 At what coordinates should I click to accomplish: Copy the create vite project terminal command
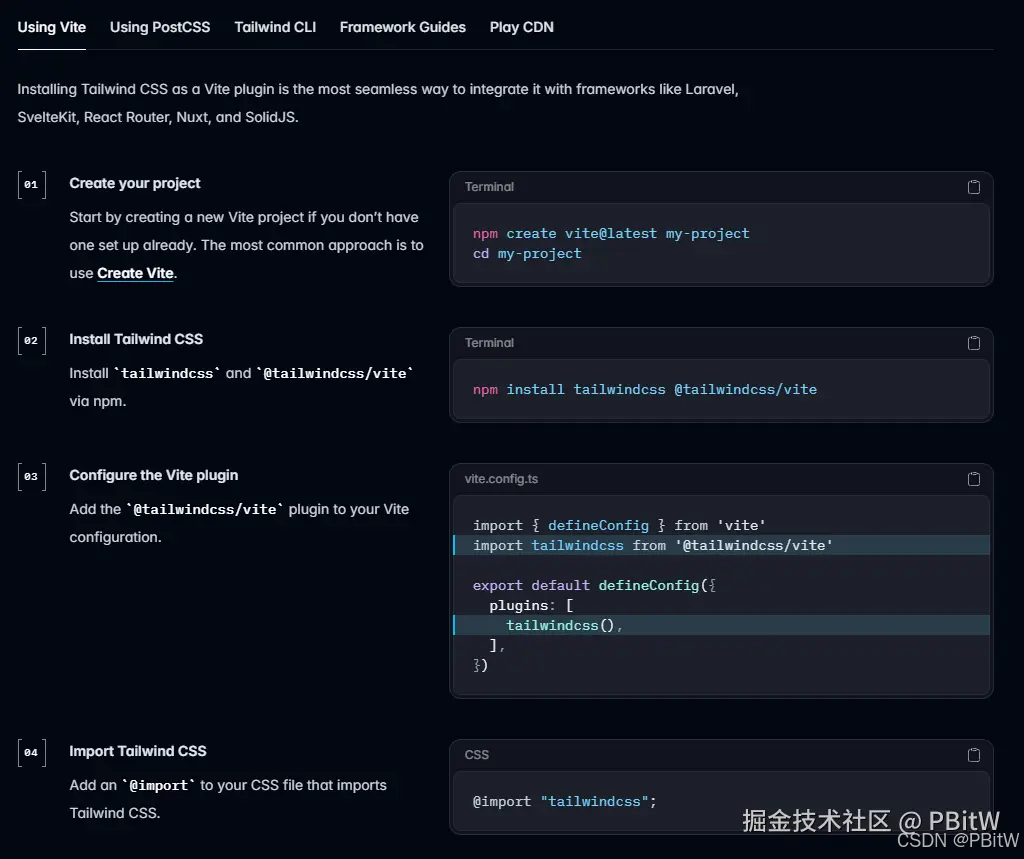973,187
